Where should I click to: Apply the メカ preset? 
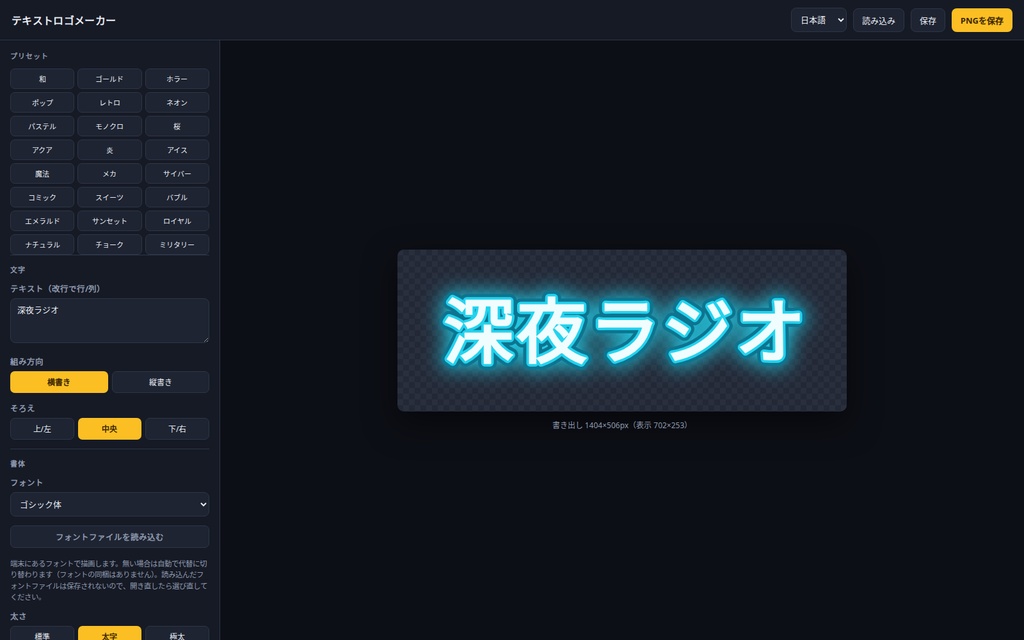pyautogui.click(x=110, y=174)
